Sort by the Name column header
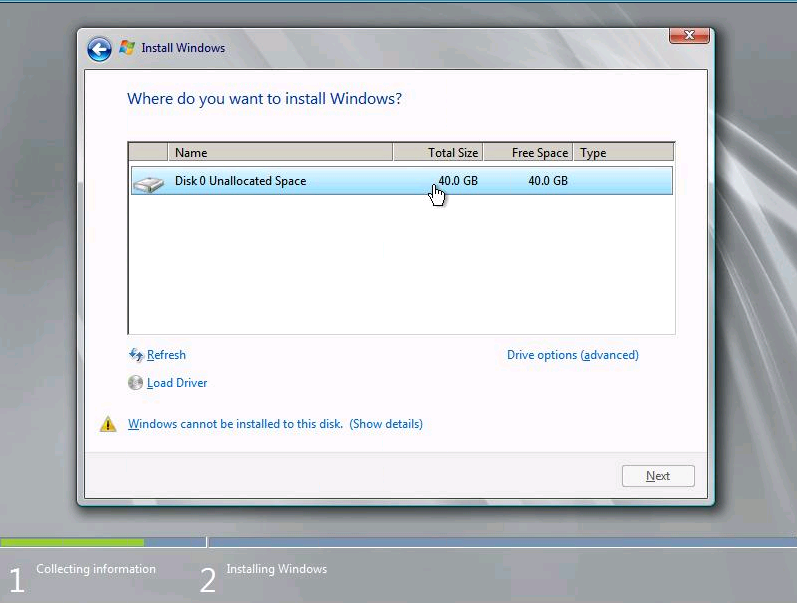This screenshot has width=797, height=603. [280, 152]
